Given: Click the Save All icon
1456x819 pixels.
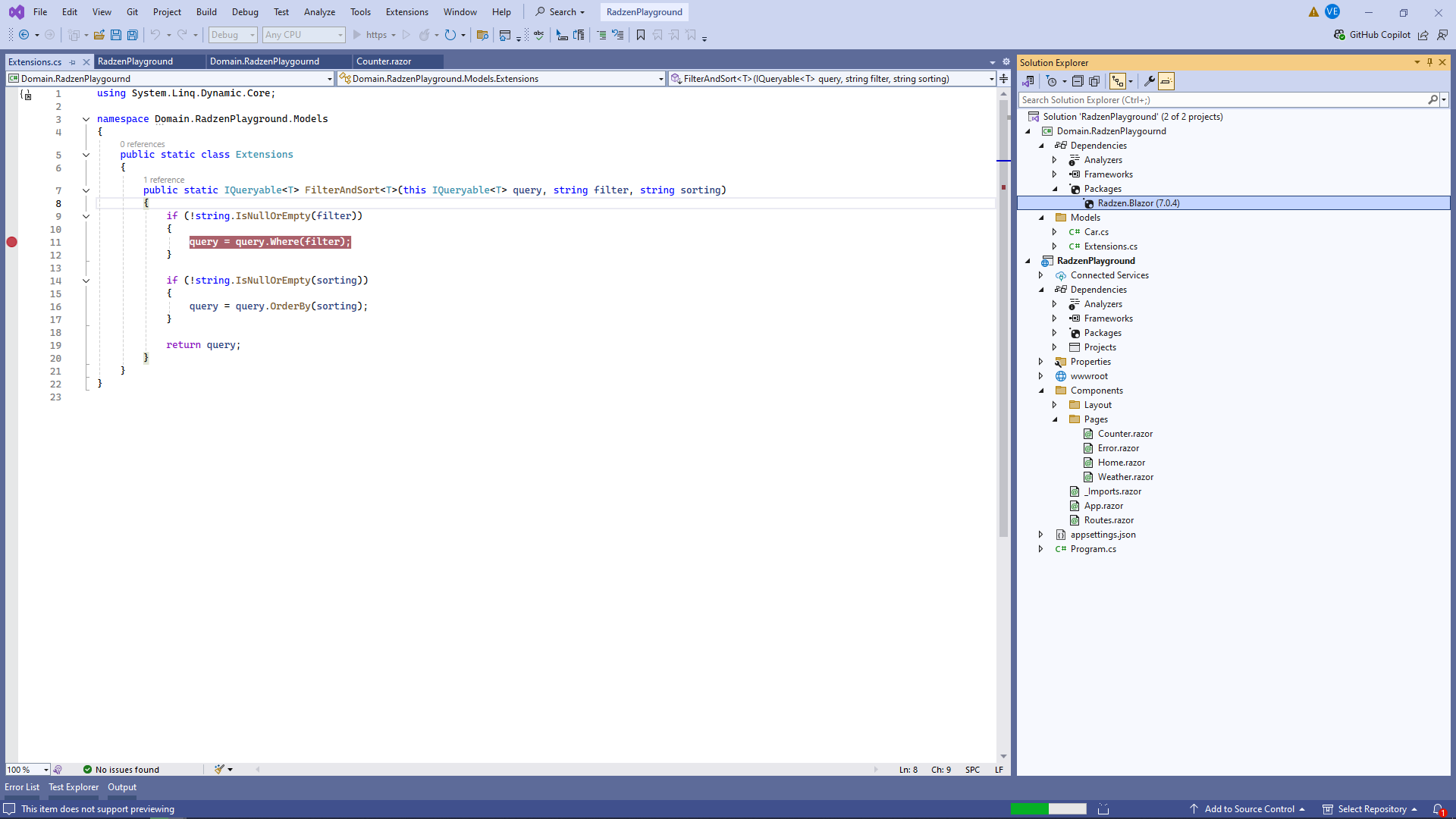Looking at the screenshot, I should point(133,35).
